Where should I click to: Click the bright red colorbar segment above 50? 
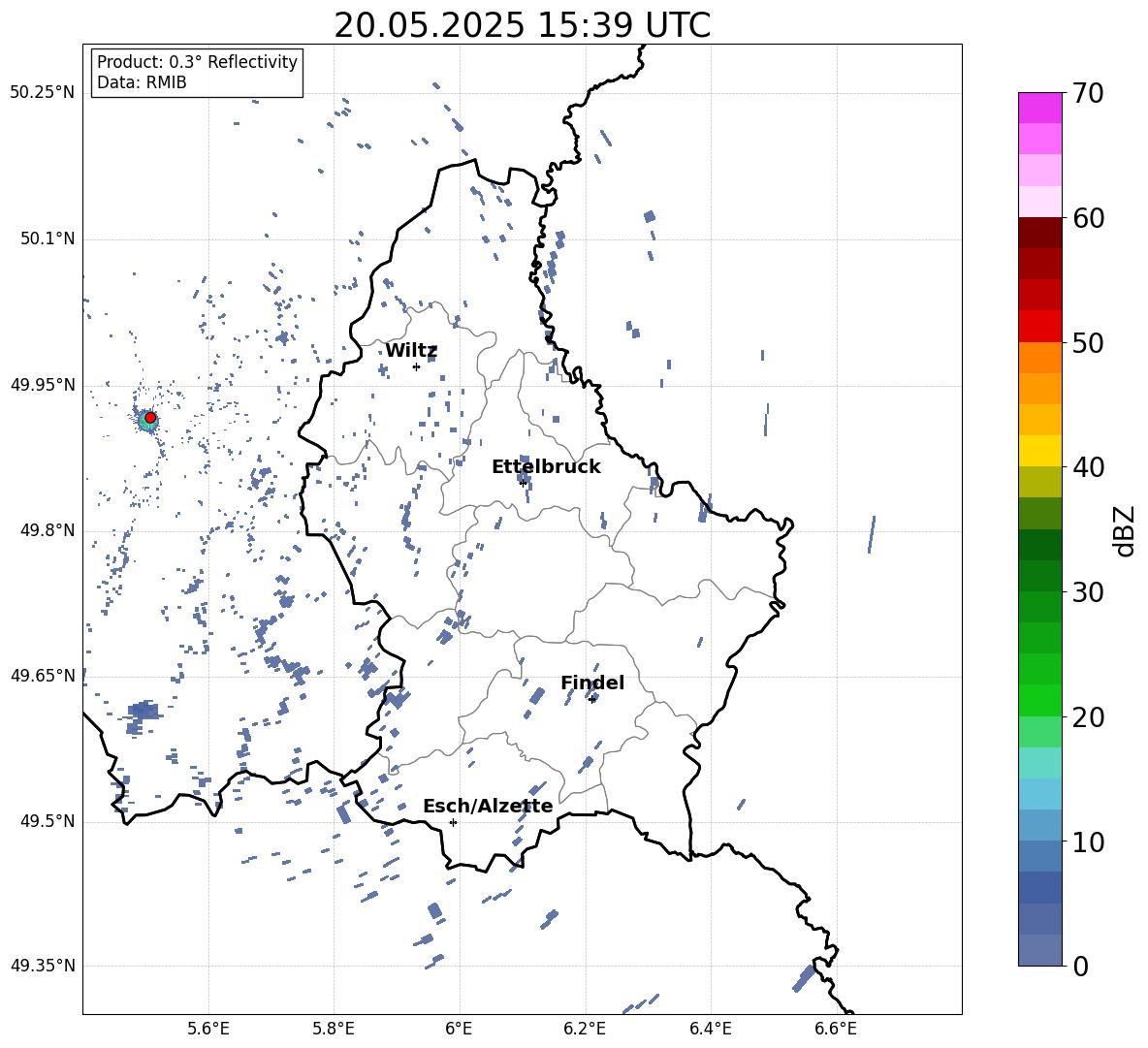(1039, 327)
